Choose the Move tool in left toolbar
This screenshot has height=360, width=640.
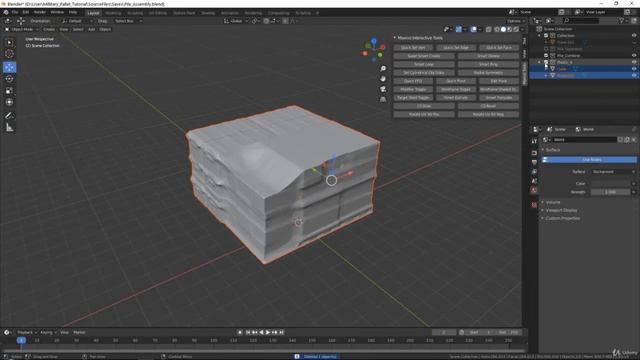9,67
